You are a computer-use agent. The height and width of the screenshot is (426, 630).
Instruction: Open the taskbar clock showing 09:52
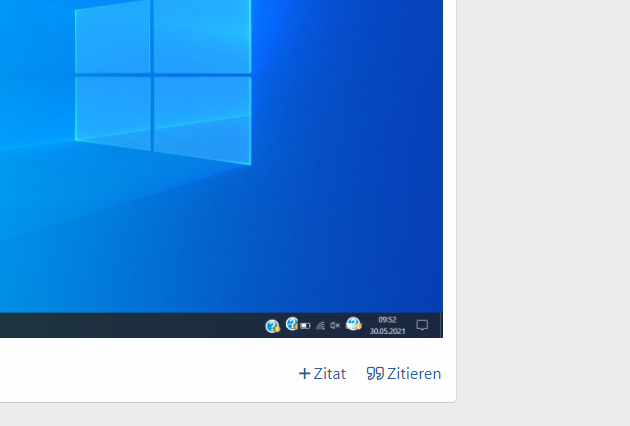click(x=387, y=320)
